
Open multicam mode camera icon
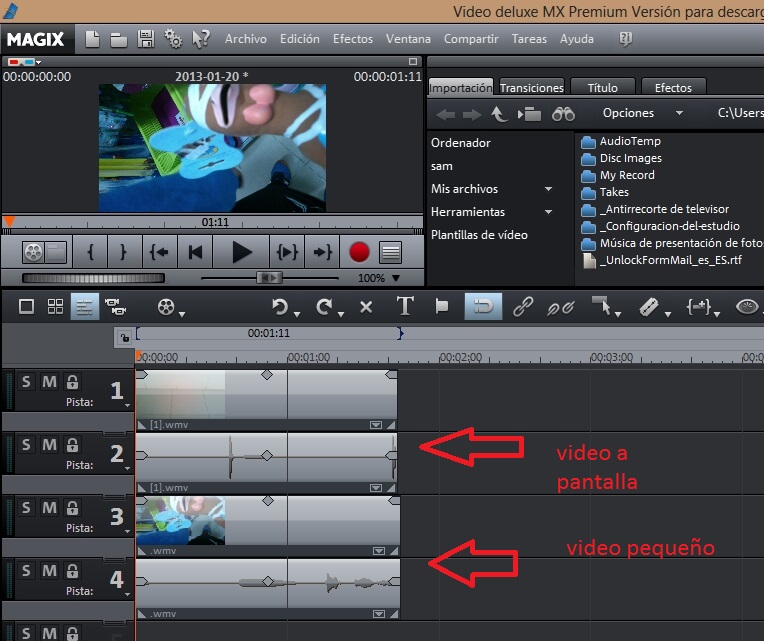[x=115, y=307]
